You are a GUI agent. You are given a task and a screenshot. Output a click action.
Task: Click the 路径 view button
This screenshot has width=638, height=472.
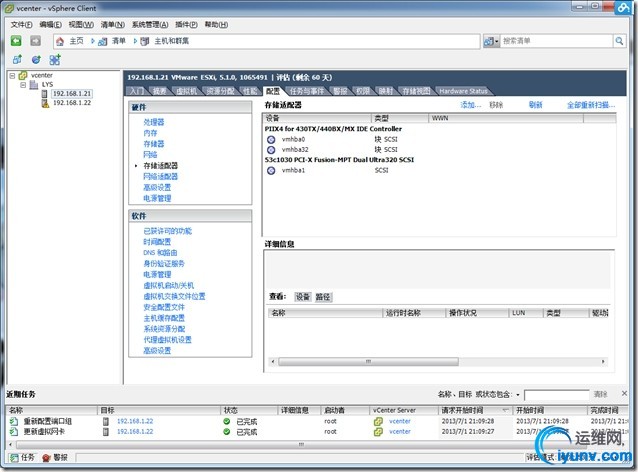tap(323, 297)
